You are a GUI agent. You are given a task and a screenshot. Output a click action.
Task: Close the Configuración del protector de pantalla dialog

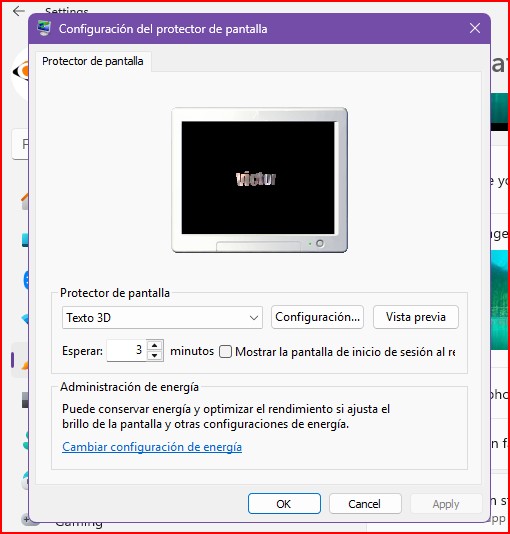click(x=475, y=28)
